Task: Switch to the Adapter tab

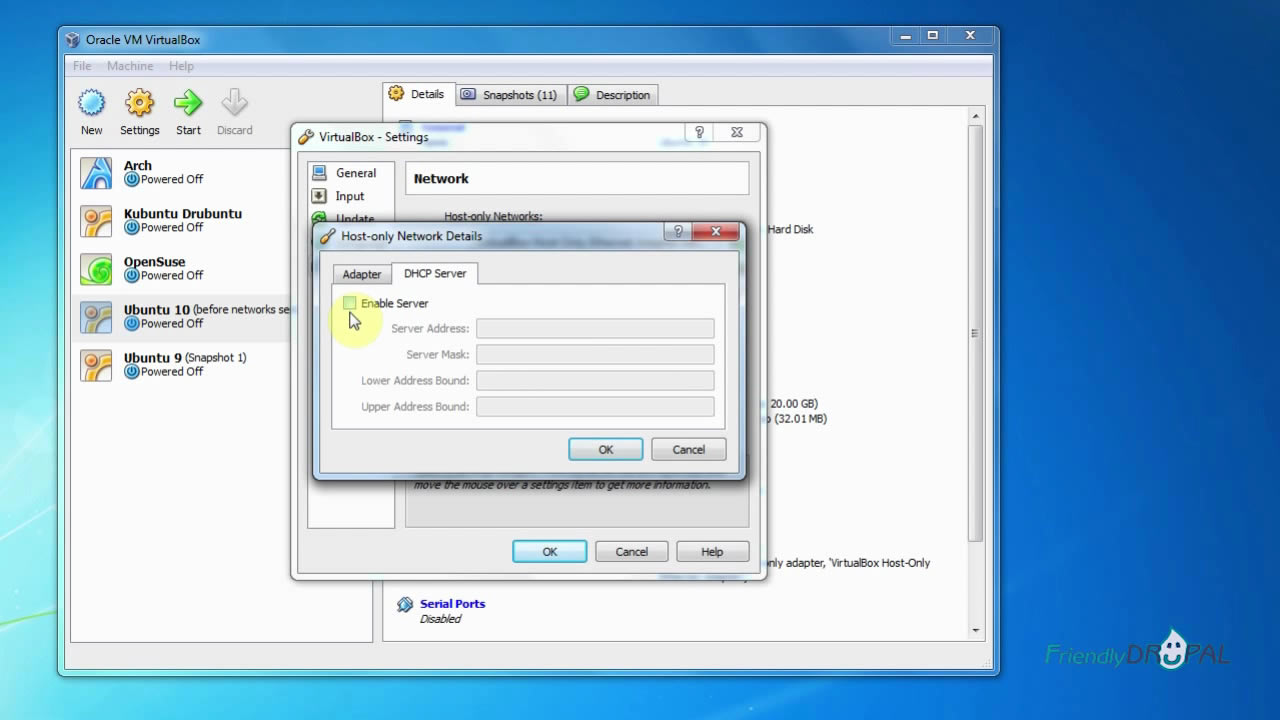Action: pyautogui.click(x=362, y=274)
